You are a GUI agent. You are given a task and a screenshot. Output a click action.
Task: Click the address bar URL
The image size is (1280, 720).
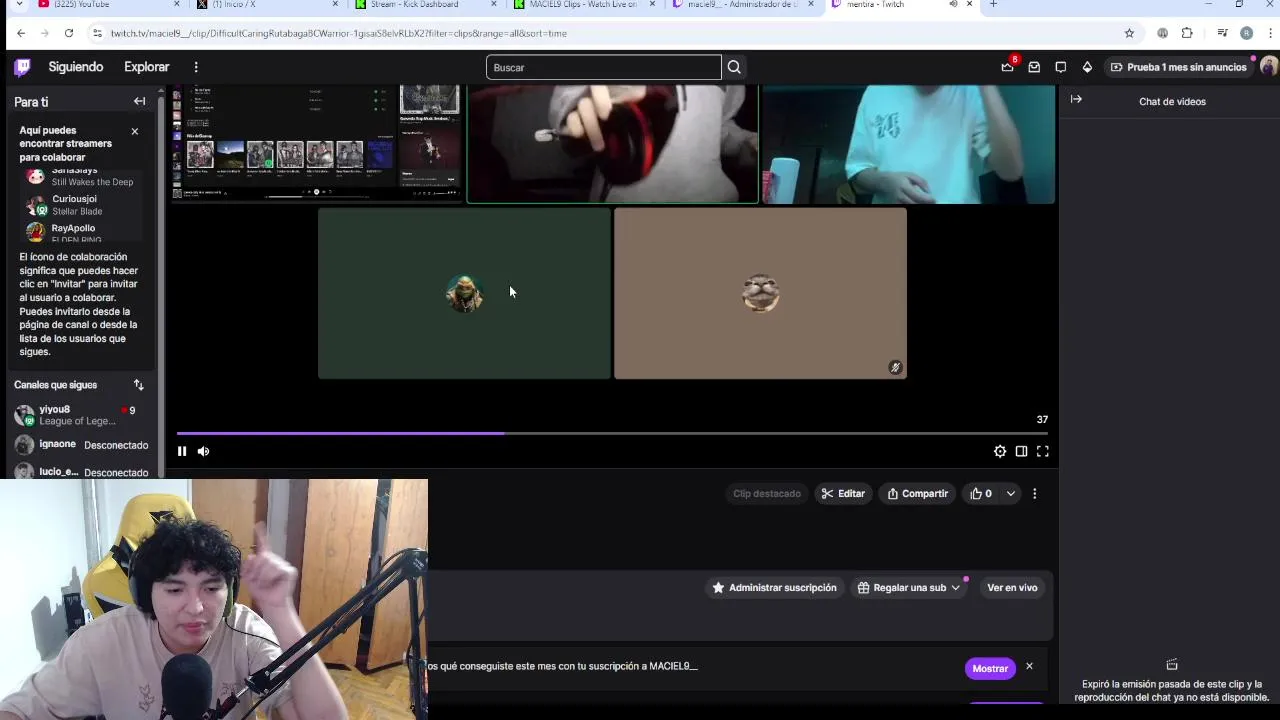click(x=338, y=33)
